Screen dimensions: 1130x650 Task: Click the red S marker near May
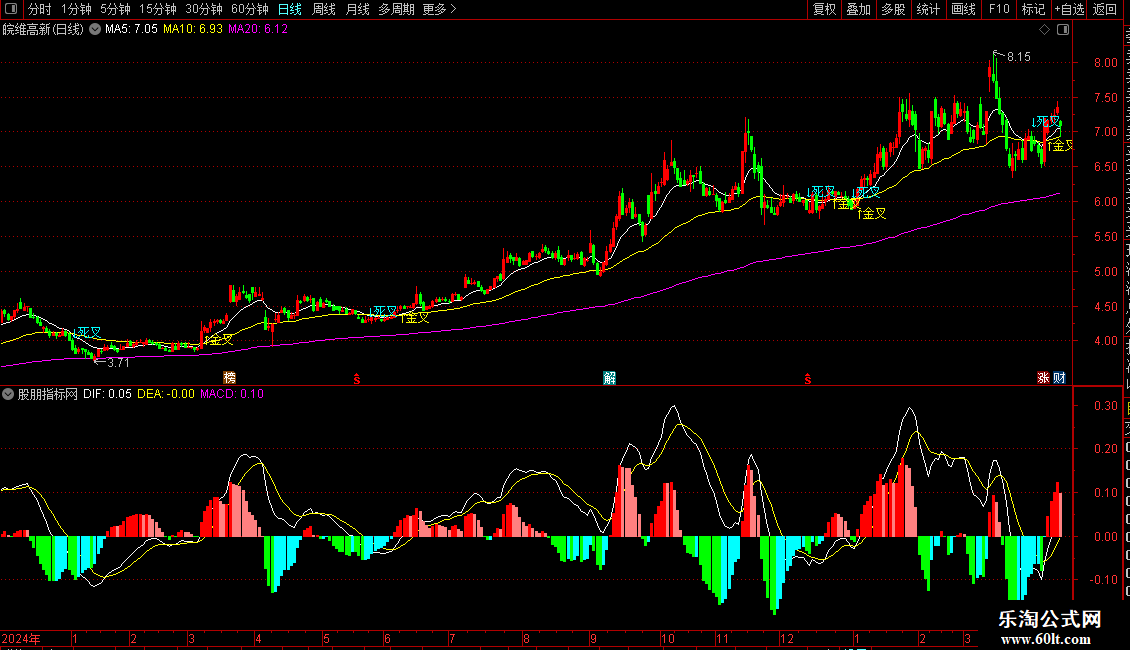pos(357,378)
